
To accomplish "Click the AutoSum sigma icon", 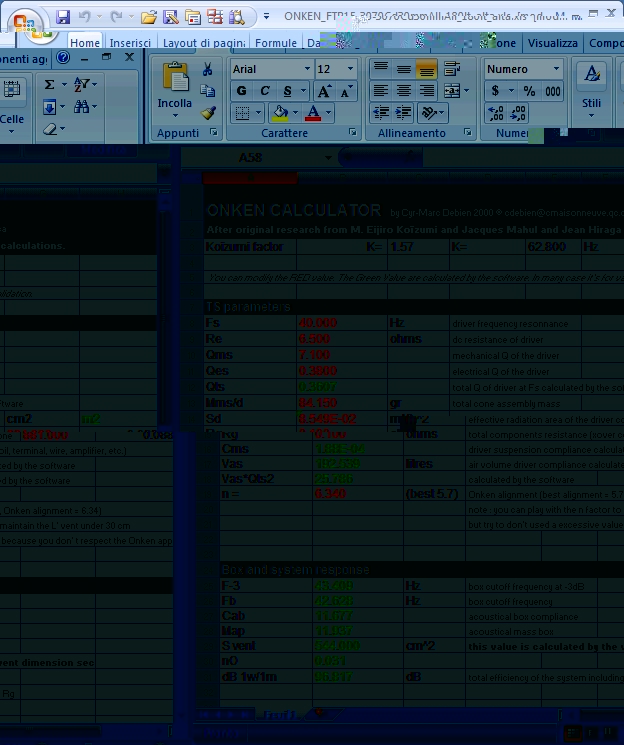I will 49,85.
